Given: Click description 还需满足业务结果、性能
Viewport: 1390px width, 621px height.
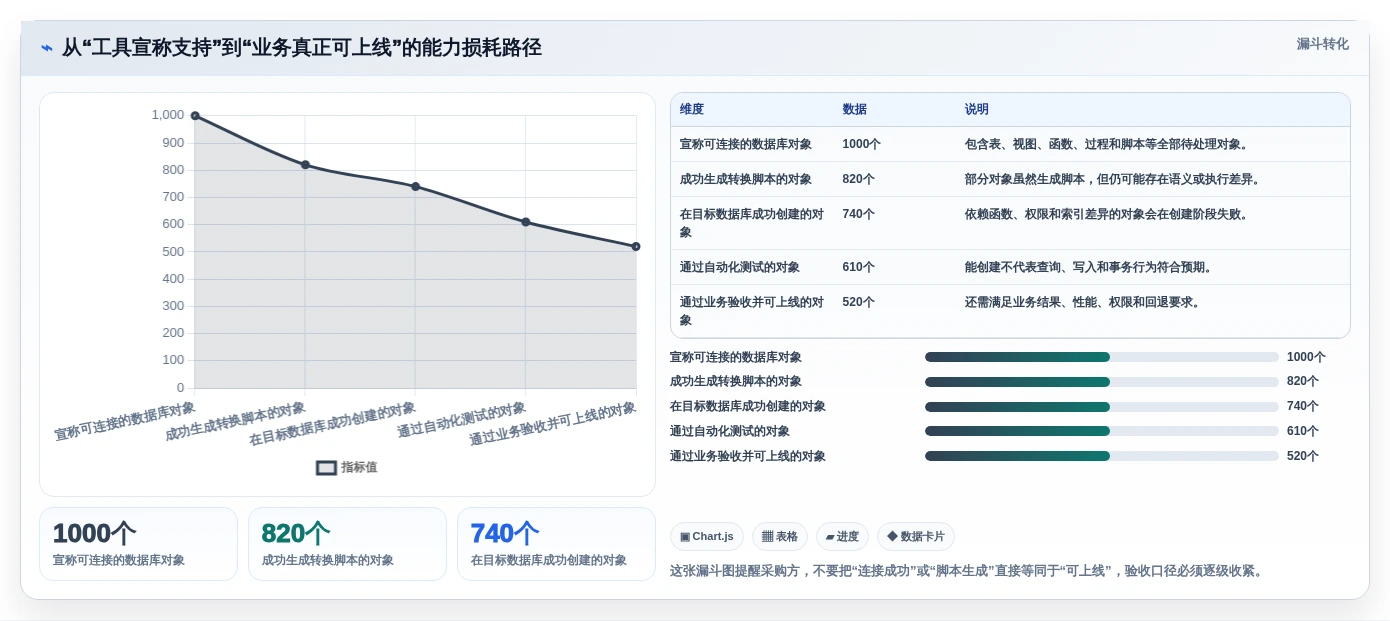Looking at the screenshot, I should (x=1083, y=302).
